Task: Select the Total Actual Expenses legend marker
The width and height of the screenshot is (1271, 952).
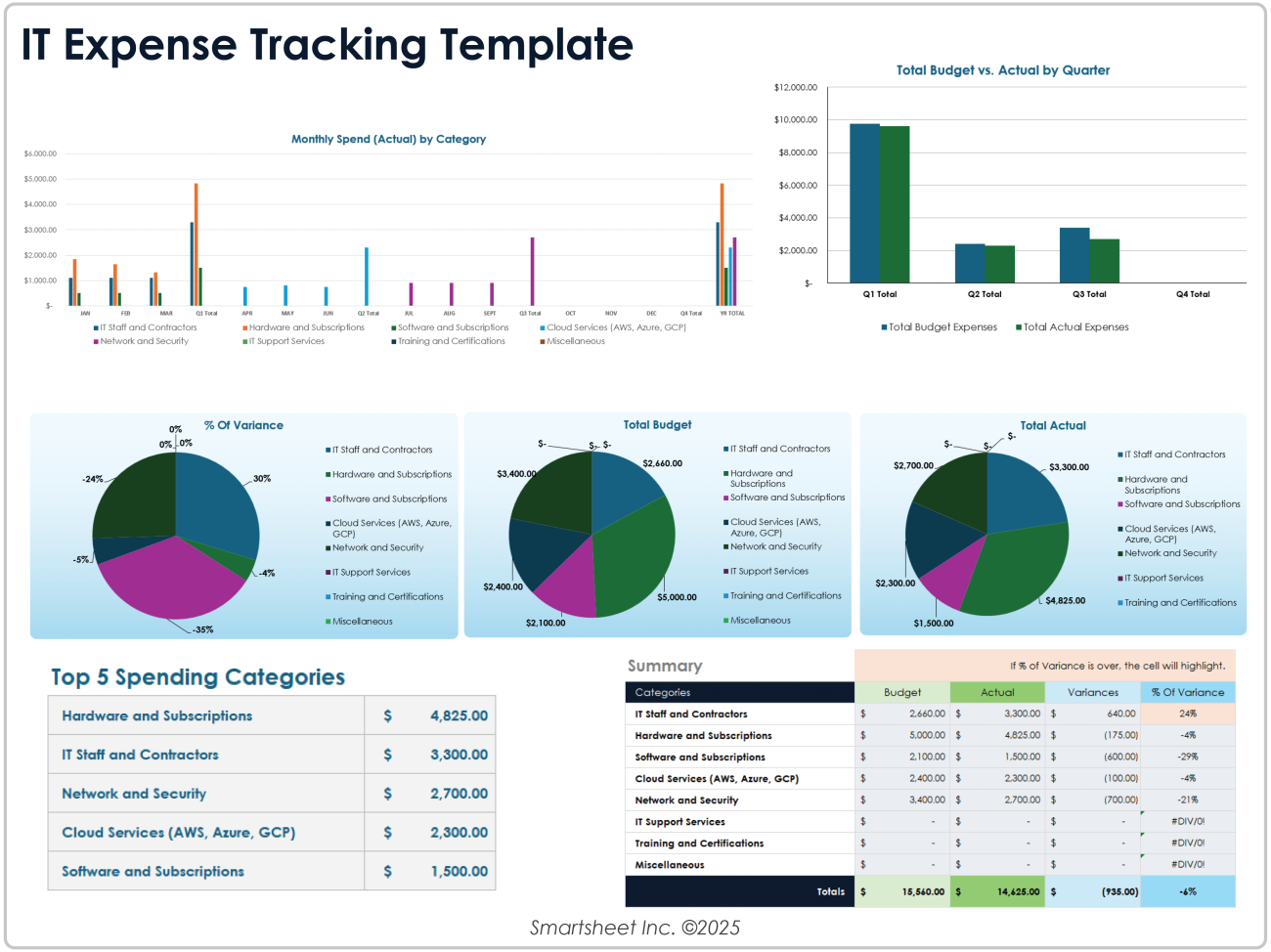Action: click(x=1017, y=327)
